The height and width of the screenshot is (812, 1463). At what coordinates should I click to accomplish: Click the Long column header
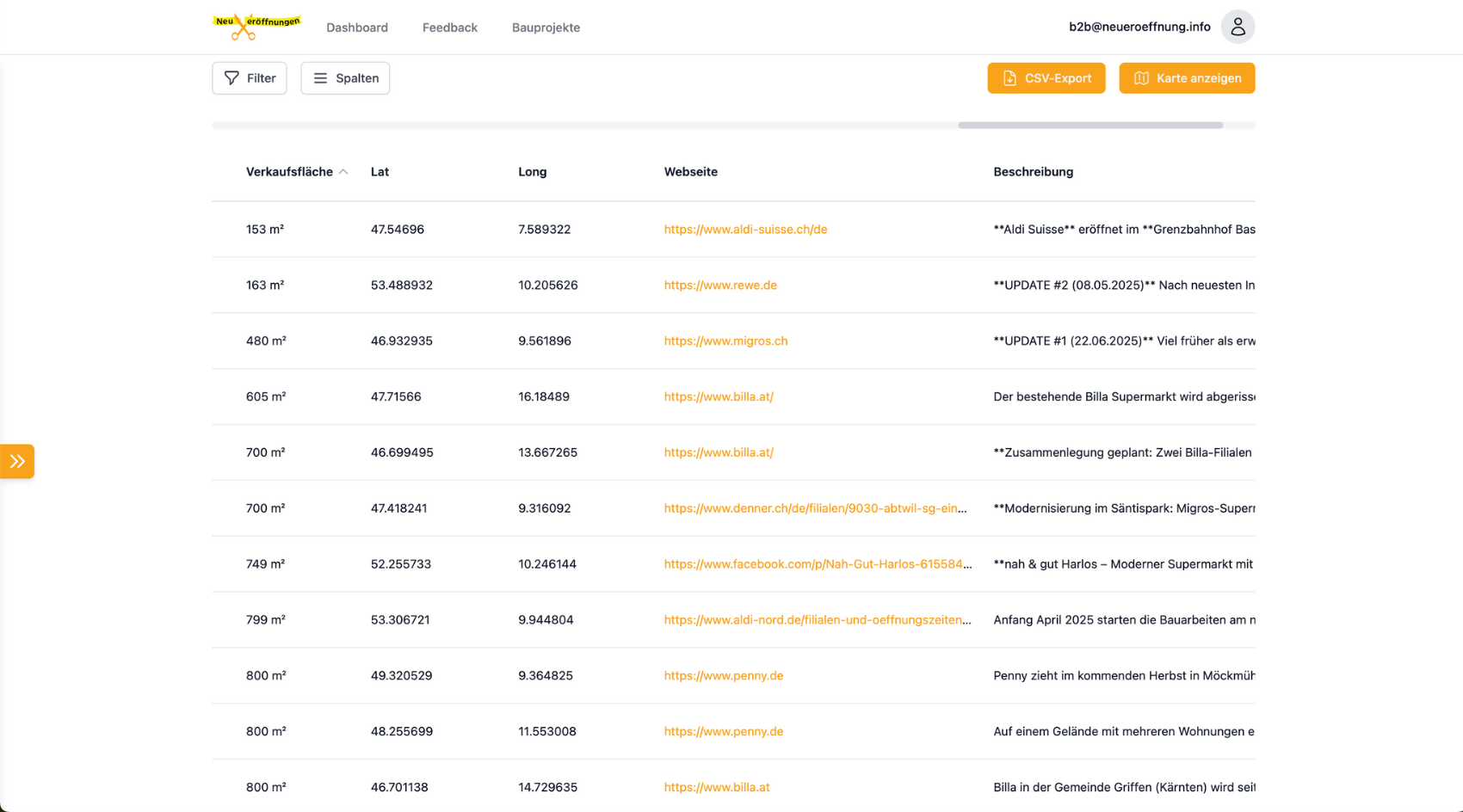pos(532,172)
